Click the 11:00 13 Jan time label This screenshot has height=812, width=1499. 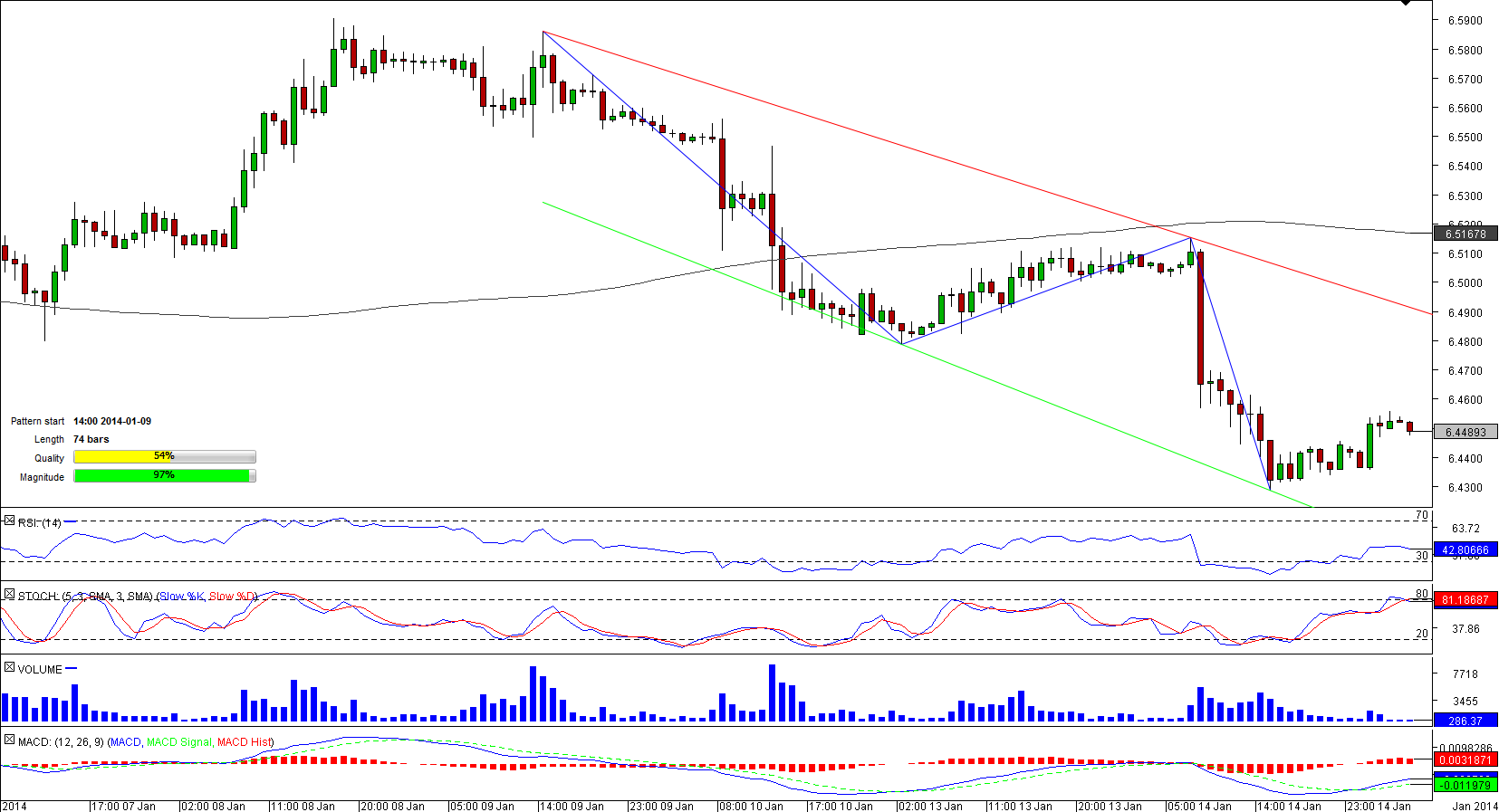click(x=1021, y=807)
